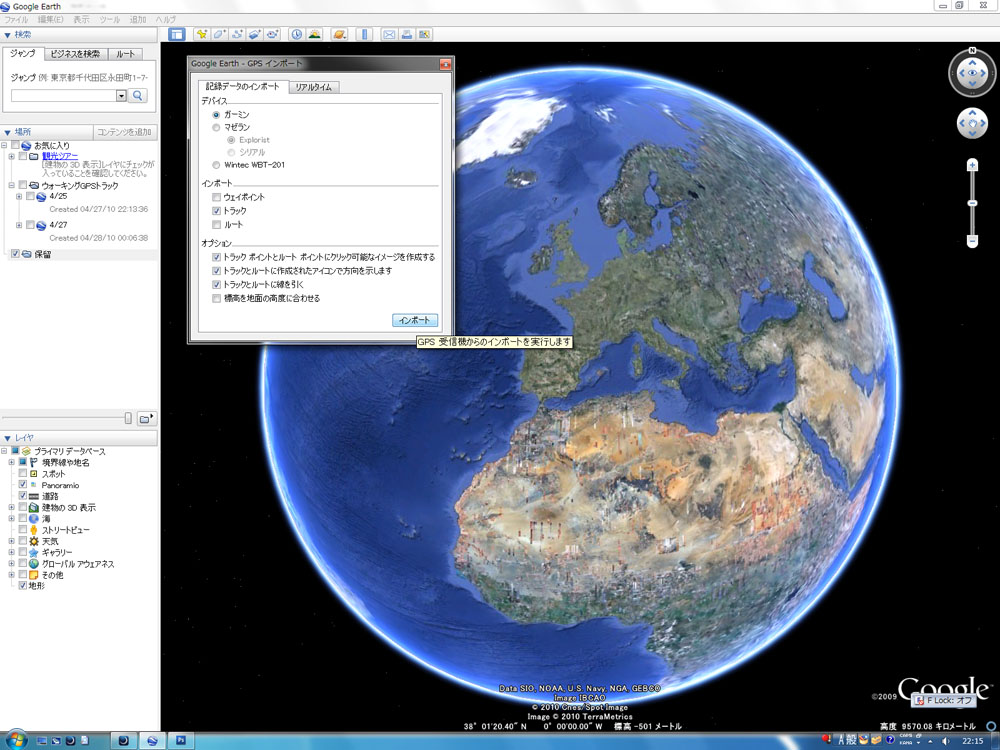Collapse the 場所 panel triangle
This screenshot has width=1000, height=750.
(7, 133)
